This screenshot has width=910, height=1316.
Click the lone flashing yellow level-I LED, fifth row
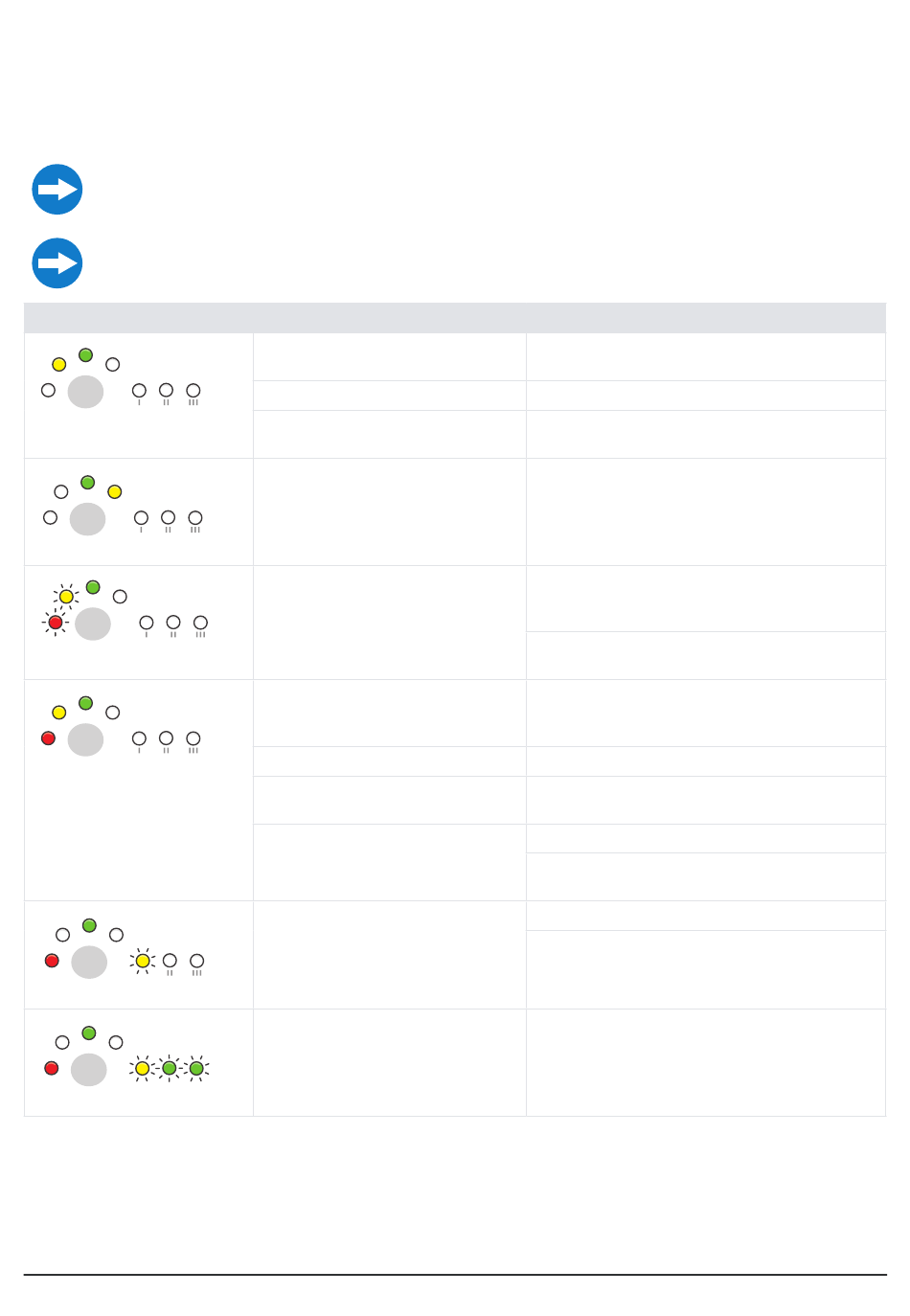point(143,961)
